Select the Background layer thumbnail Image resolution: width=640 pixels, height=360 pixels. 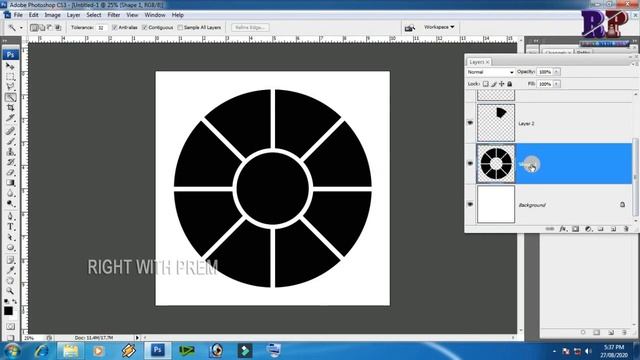coord(496,204)
